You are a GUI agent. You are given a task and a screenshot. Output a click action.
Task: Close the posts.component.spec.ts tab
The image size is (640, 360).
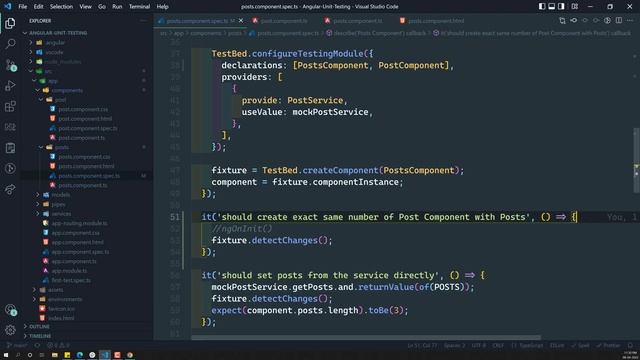point(241,20)
